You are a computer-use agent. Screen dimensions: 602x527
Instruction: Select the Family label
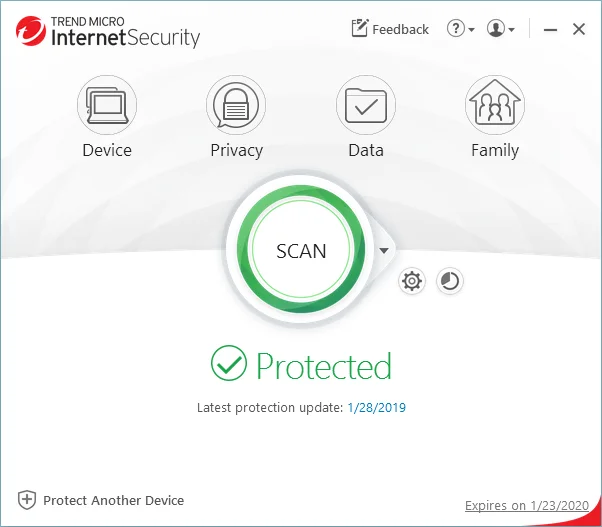495,150
